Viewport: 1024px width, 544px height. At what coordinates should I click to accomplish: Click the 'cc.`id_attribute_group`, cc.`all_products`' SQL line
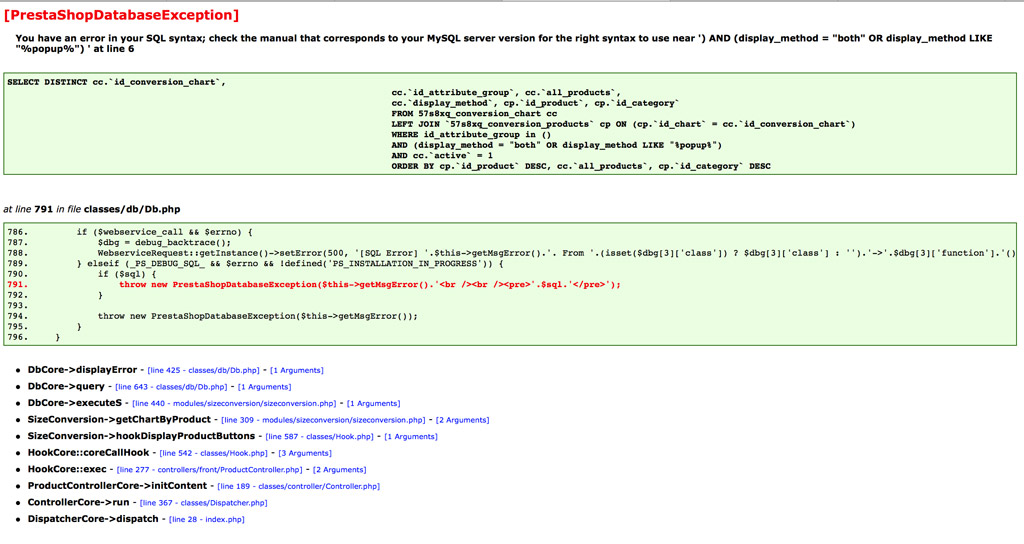(505, 93)
